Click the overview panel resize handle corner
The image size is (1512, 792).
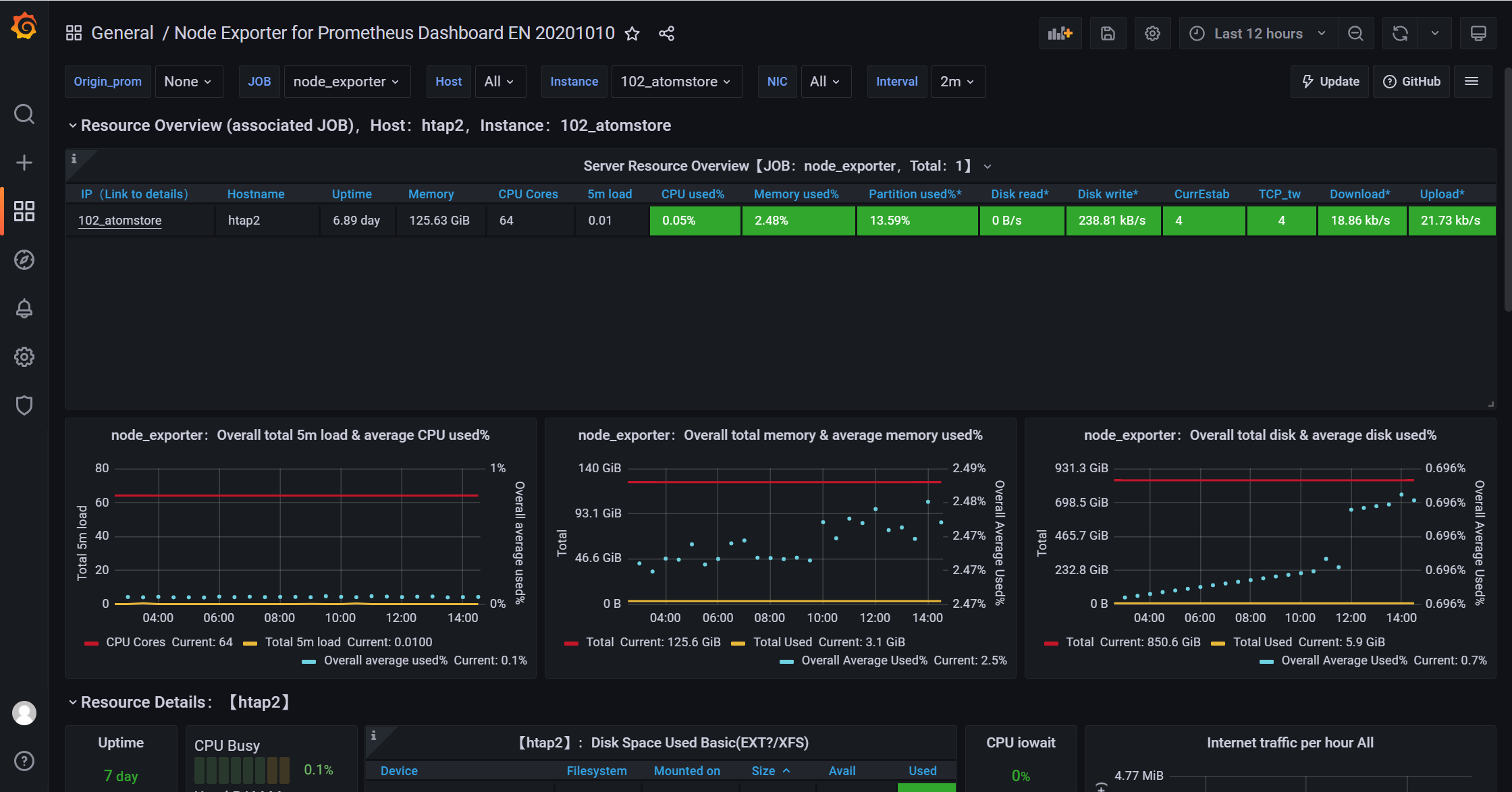(x=1490, y=403)
